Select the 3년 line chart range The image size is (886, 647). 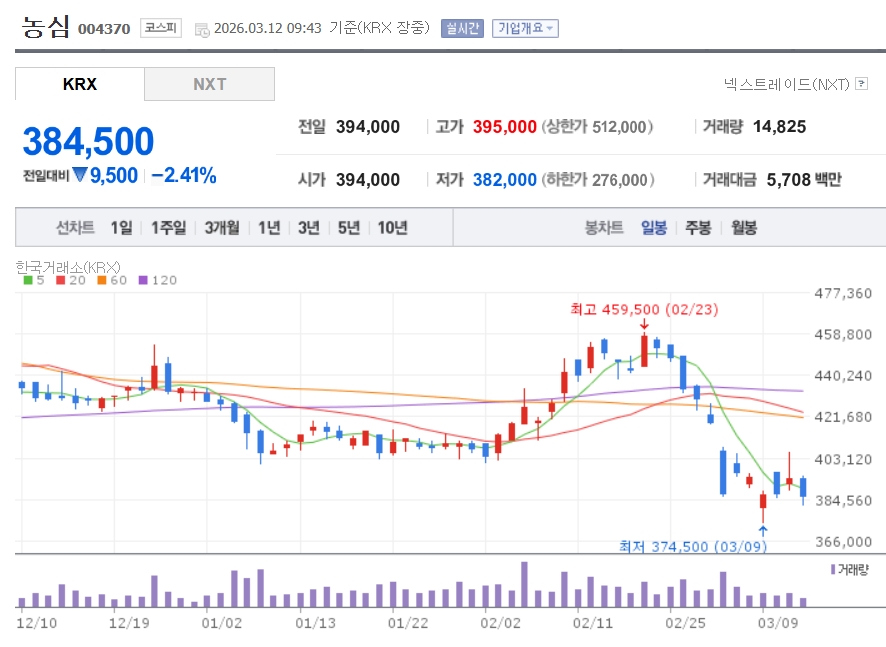[x=309, y=228]
